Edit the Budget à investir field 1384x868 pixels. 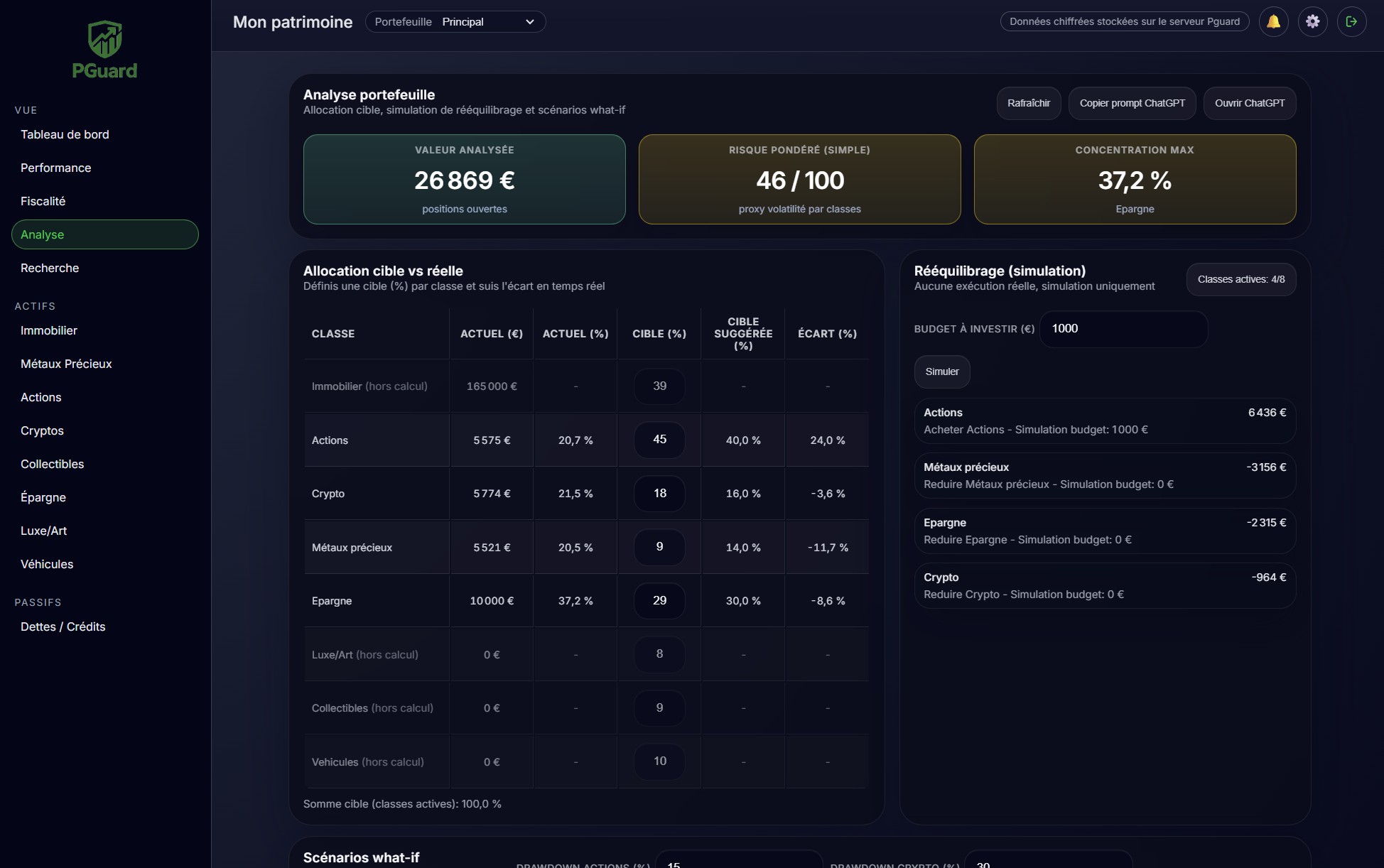pyautogui.click(x=1123, y=328)
